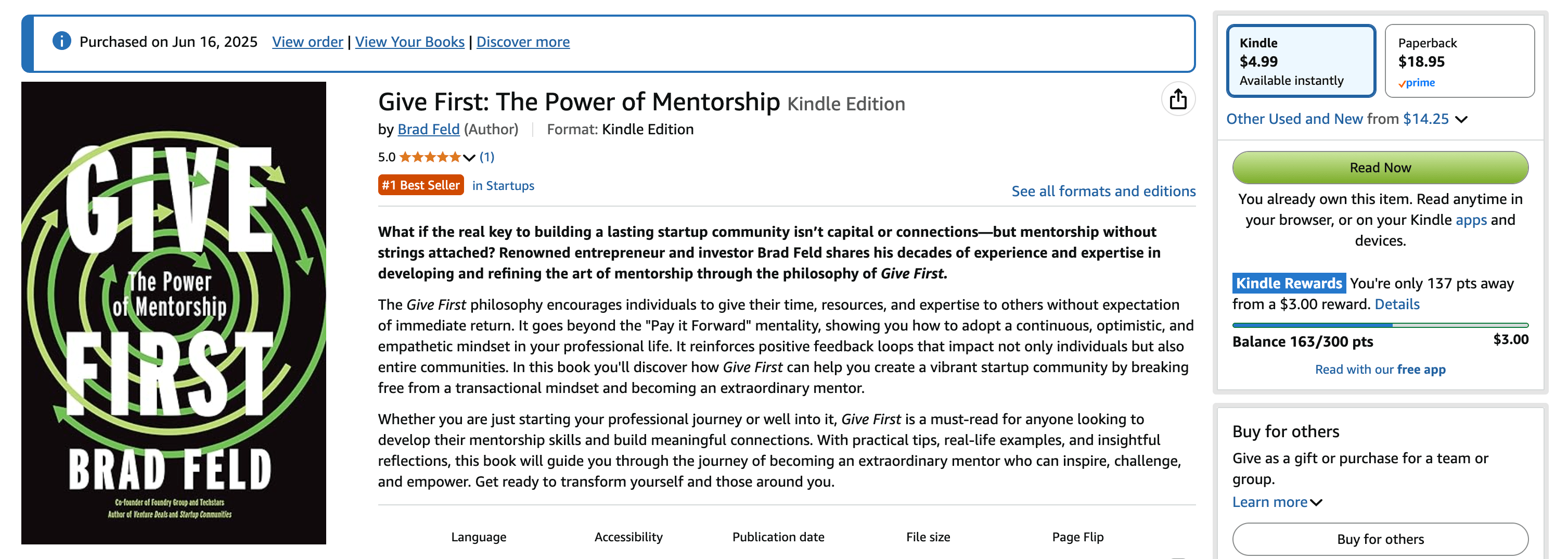Viewport: 1568px width, 559px height.
Task: Click the prime logo under Paperback price
Action: point(1417,83)
